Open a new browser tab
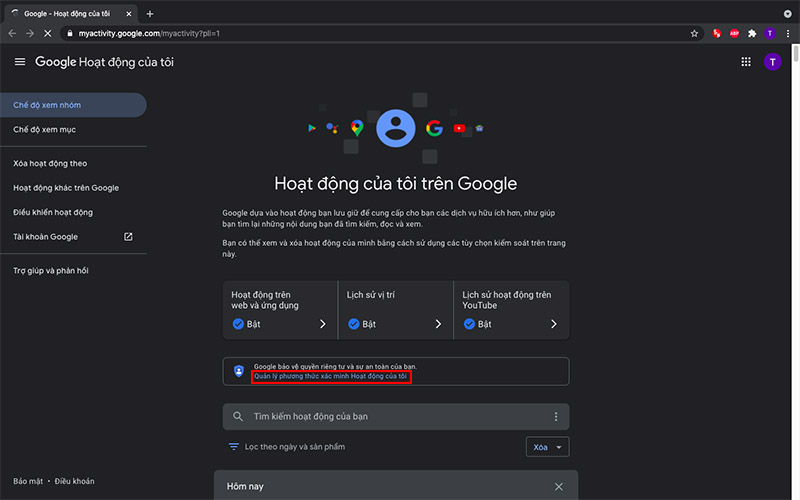The height and width of the screenshot is (500, 800). pos(150,14)
